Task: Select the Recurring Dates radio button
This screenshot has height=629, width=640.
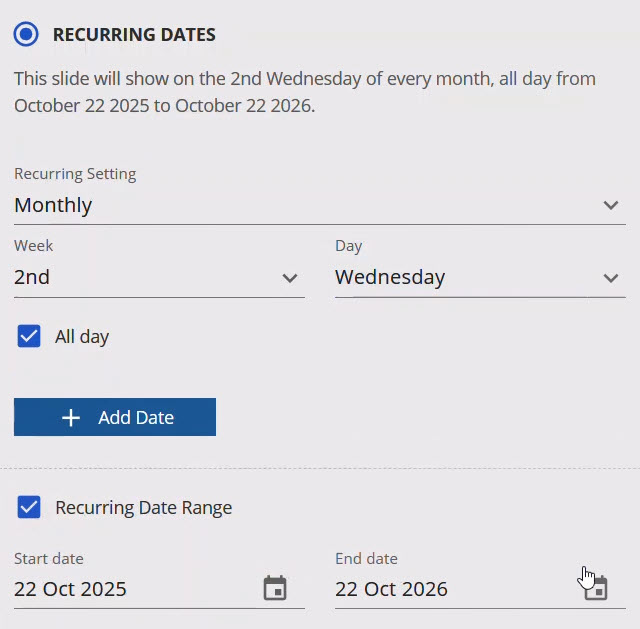Action: point(26,34)
